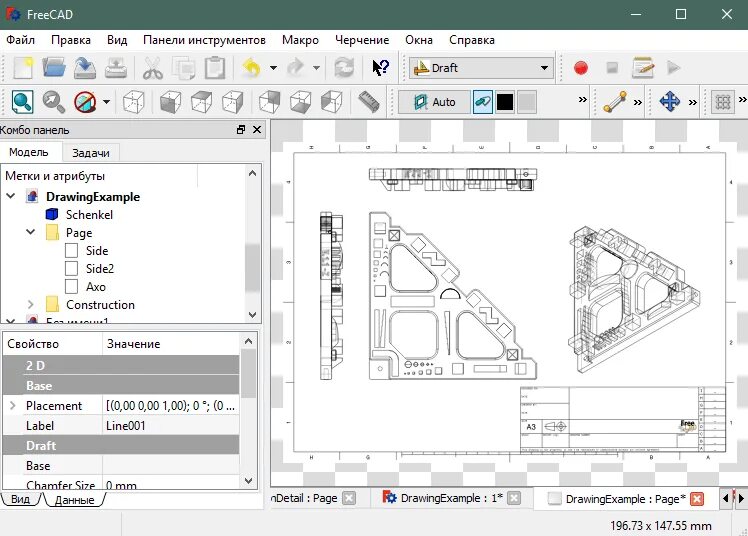Click the Fit Selection zoom icon
The height and width of the screenshot is (536, 748).
(53, 102)
